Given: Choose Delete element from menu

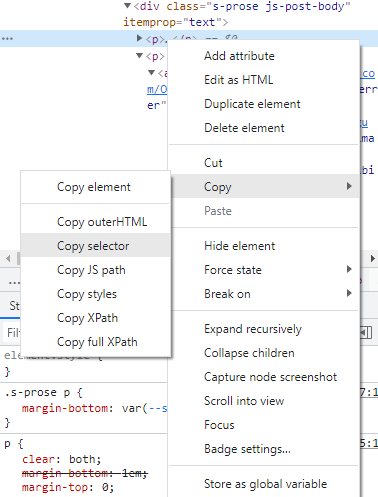Looking at the screenshot, I should (x=244, y=128).
